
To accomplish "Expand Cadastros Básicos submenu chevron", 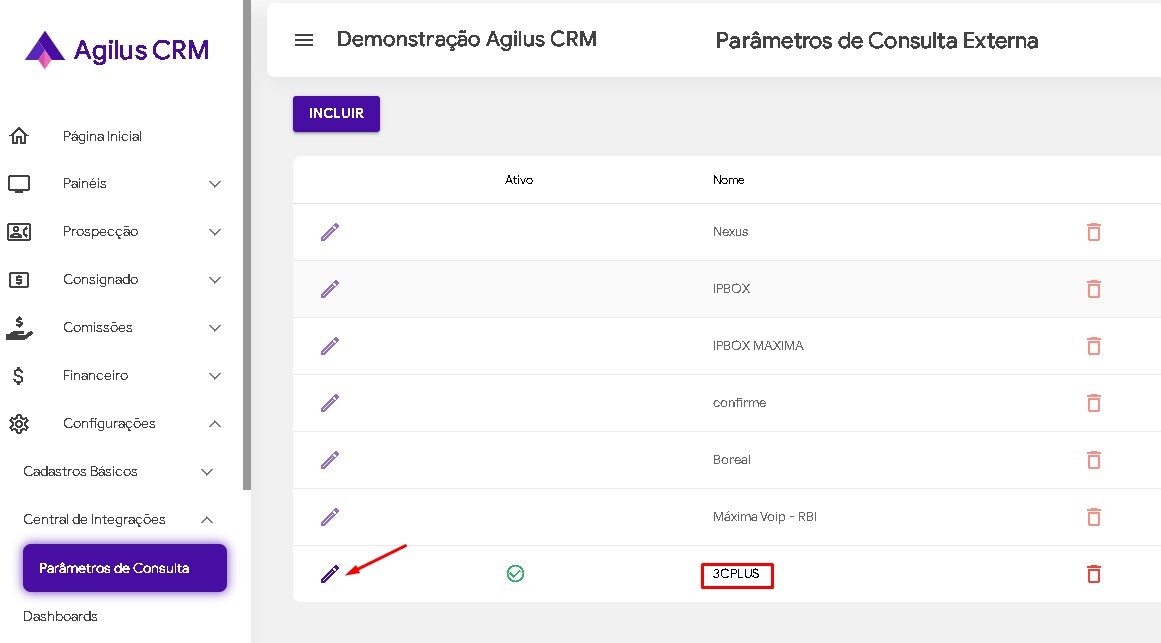I will 207,472.
